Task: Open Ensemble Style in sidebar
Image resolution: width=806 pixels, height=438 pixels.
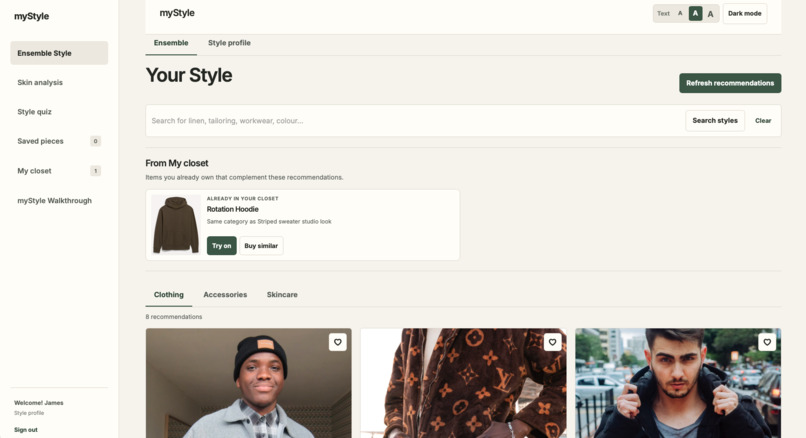Action: [59, 53]
